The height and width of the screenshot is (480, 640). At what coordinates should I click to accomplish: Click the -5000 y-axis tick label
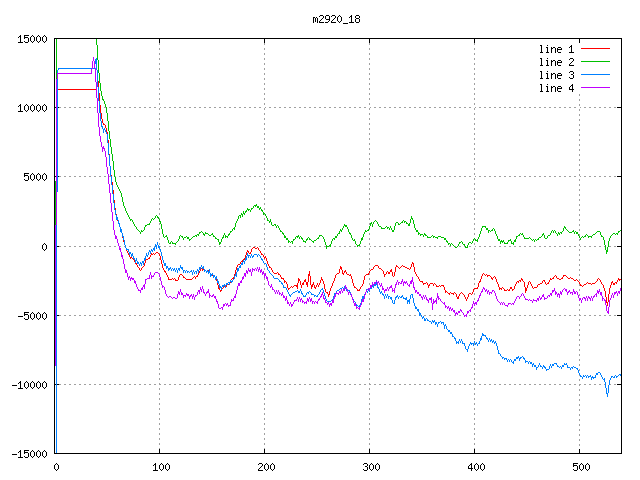pos(30,316)
